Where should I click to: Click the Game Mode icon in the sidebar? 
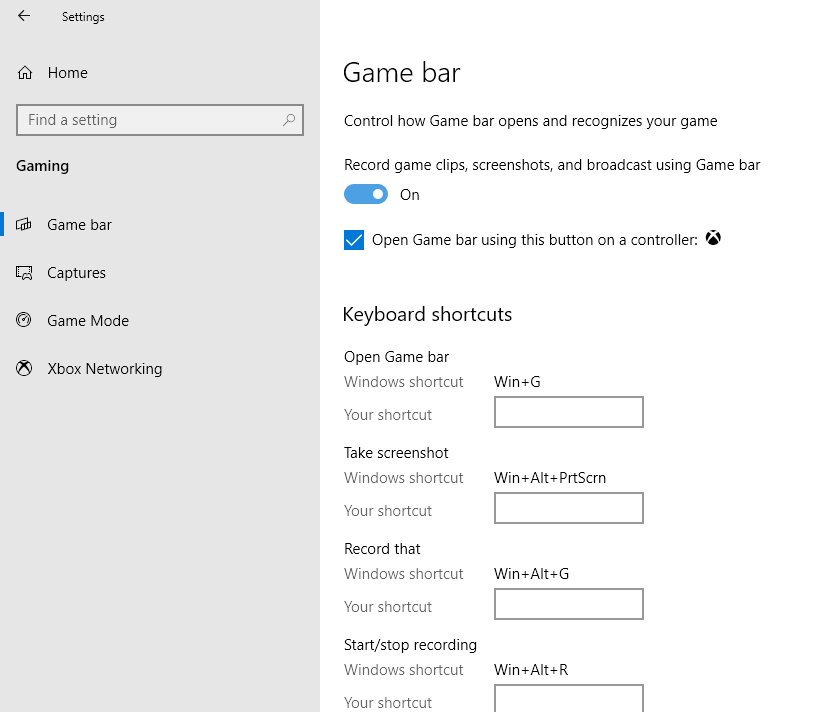(x=23, y=320)
